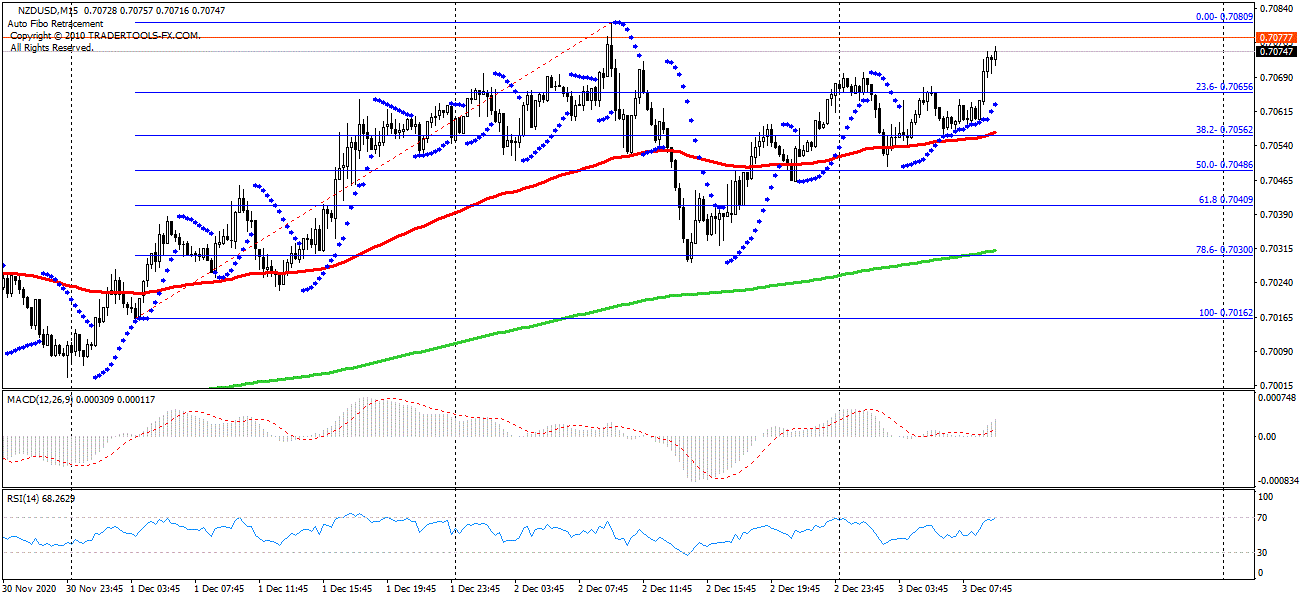Select the 3 Dec 07:45 time label
The height and width of the screenshot is (600, 1300).
[987, 589]
